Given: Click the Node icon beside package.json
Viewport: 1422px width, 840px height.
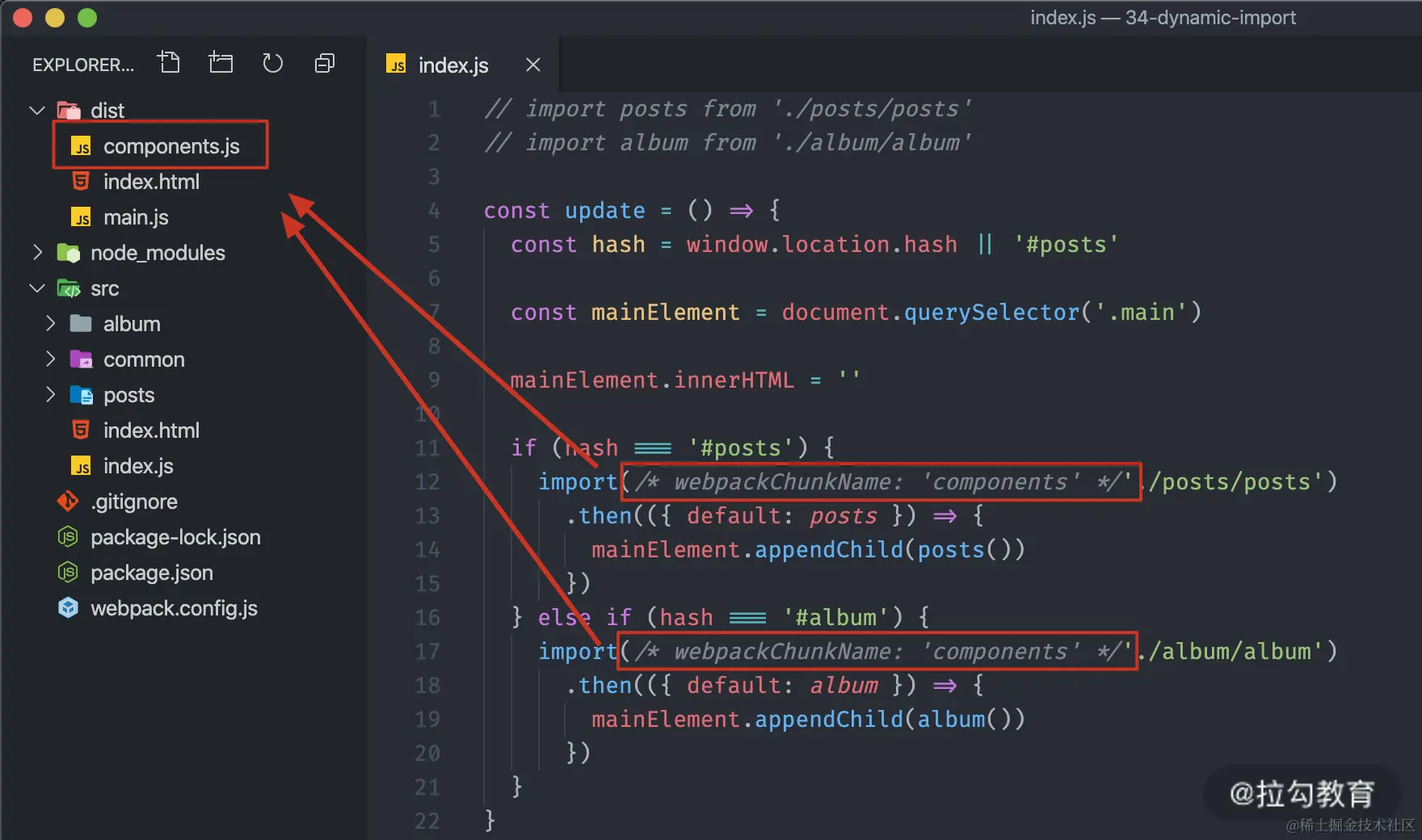Looking at the screenshot, I should point(68,573).
